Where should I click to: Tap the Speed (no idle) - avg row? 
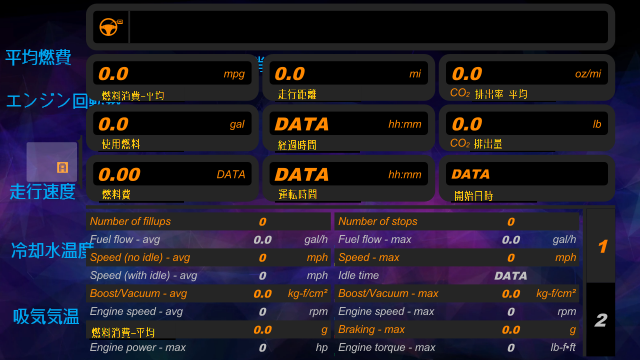(209, 258)
